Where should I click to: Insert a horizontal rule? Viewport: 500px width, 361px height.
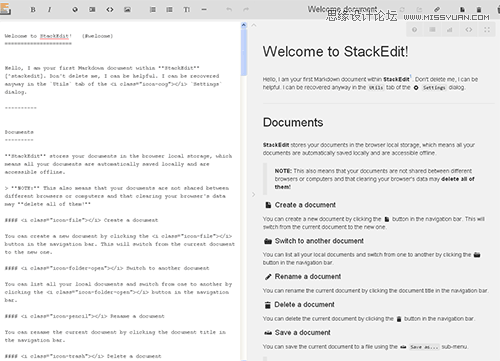204,10
